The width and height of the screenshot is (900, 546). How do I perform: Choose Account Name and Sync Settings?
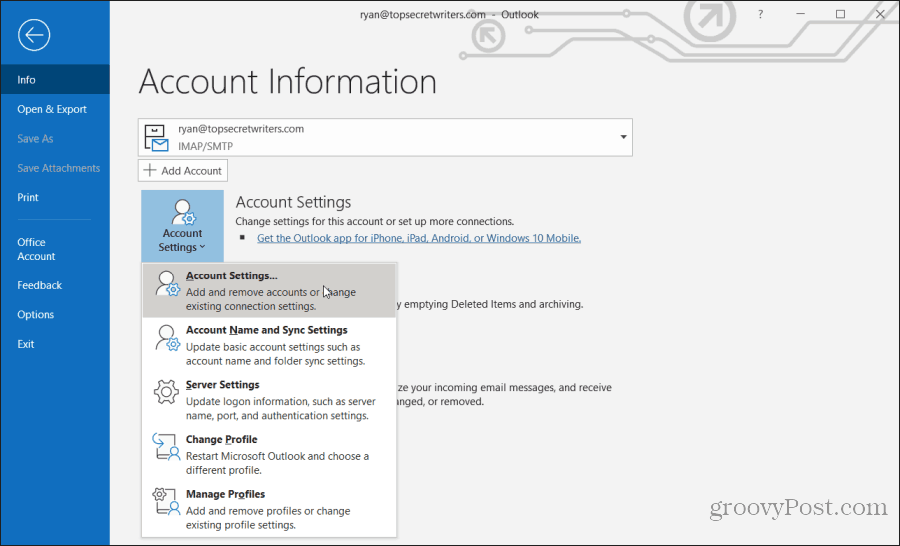tap(269, 345)
